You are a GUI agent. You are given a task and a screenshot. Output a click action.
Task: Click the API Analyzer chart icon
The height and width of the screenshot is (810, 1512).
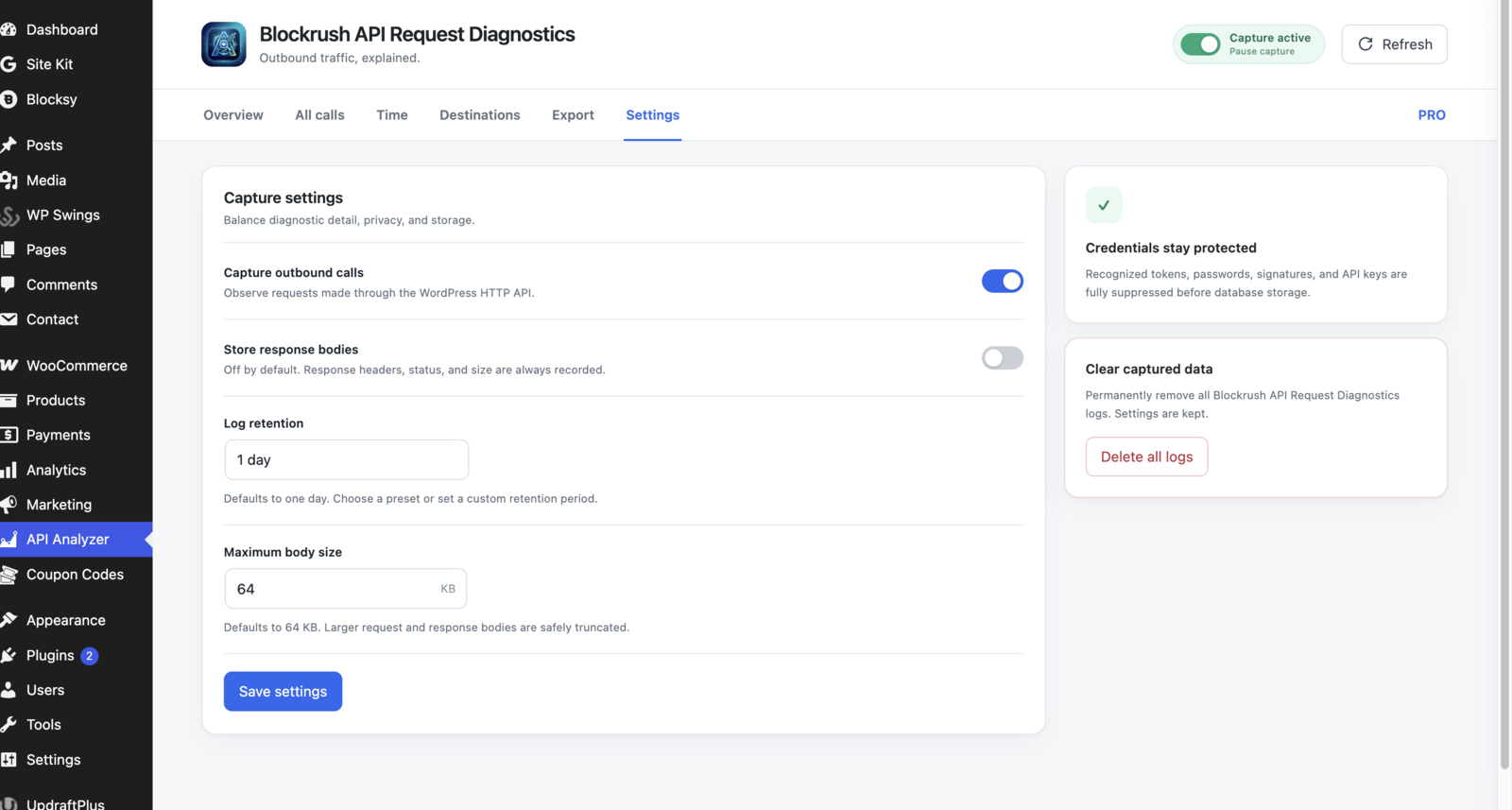click(9, 540)
